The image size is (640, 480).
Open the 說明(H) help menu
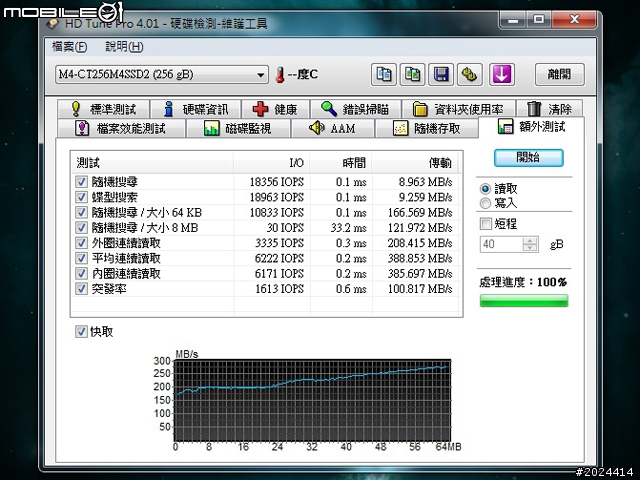coord(124,47)
